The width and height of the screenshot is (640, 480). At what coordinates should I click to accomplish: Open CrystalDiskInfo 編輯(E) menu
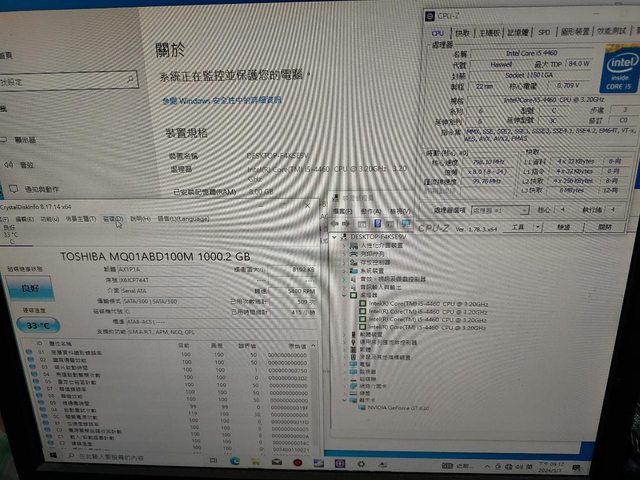click(x=25, y=219)
